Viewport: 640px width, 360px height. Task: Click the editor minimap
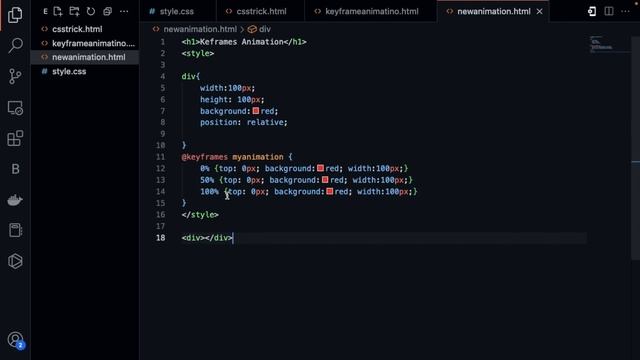tap(607, 44)
